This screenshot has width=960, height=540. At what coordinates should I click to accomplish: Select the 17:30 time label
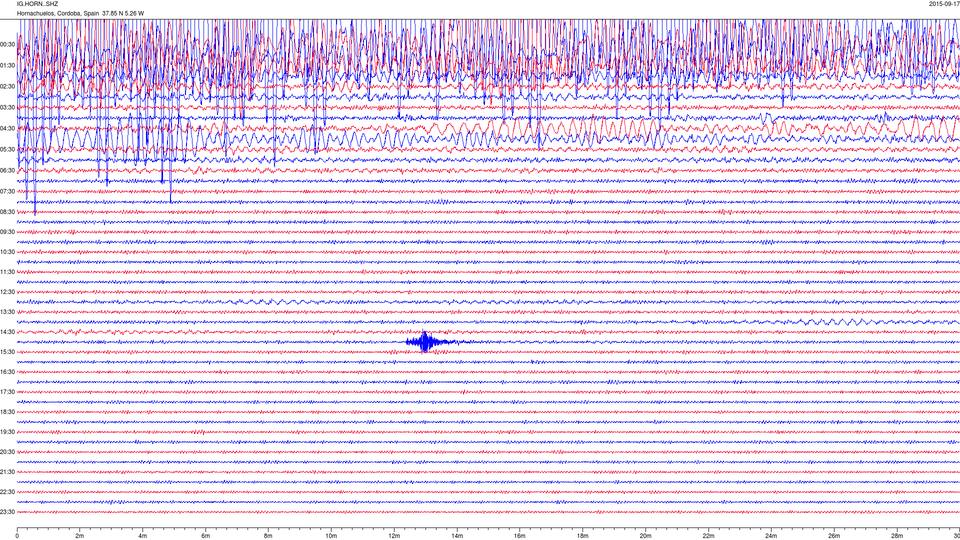coord(7,392)
